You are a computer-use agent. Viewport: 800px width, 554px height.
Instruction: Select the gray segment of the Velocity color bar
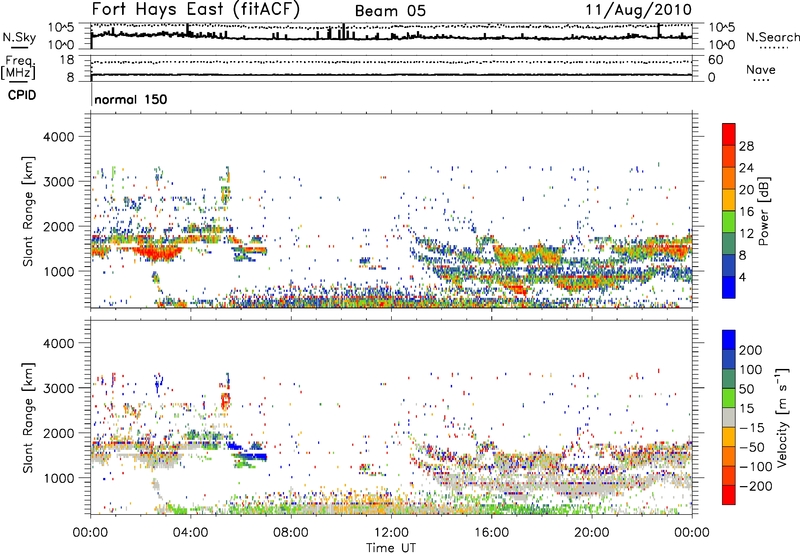[729, 417]
